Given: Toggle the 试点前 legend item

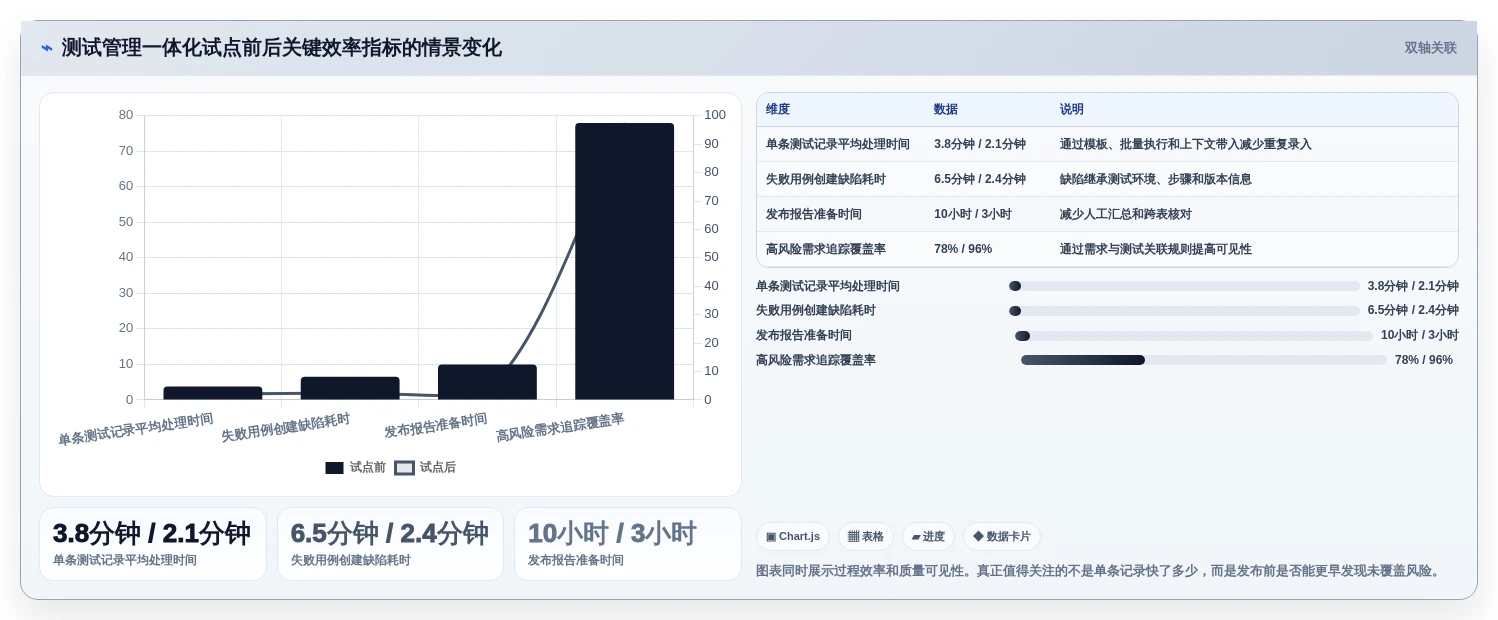Looking at the screenshot, I should 355,467.
